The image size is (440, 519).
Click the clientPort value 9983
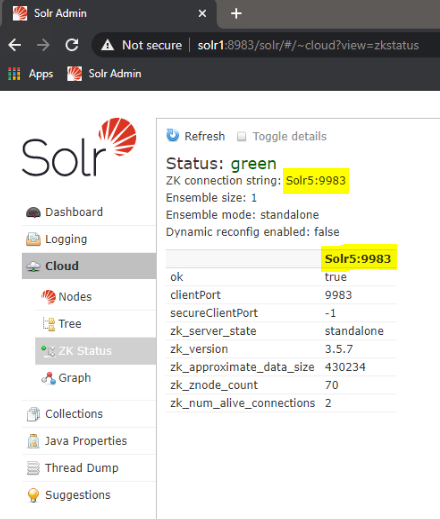tap(338, 295)
